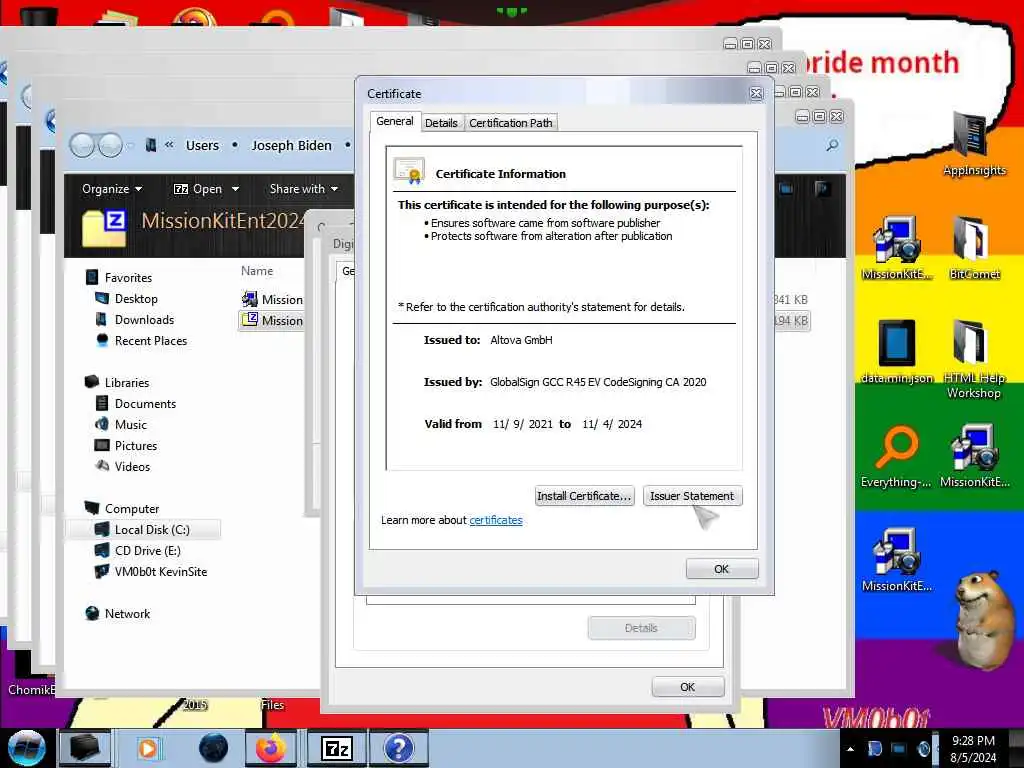Viewport: 1024px width, 768px height.
Task: Click Users in the Explorer address bar
Action: 202,146
